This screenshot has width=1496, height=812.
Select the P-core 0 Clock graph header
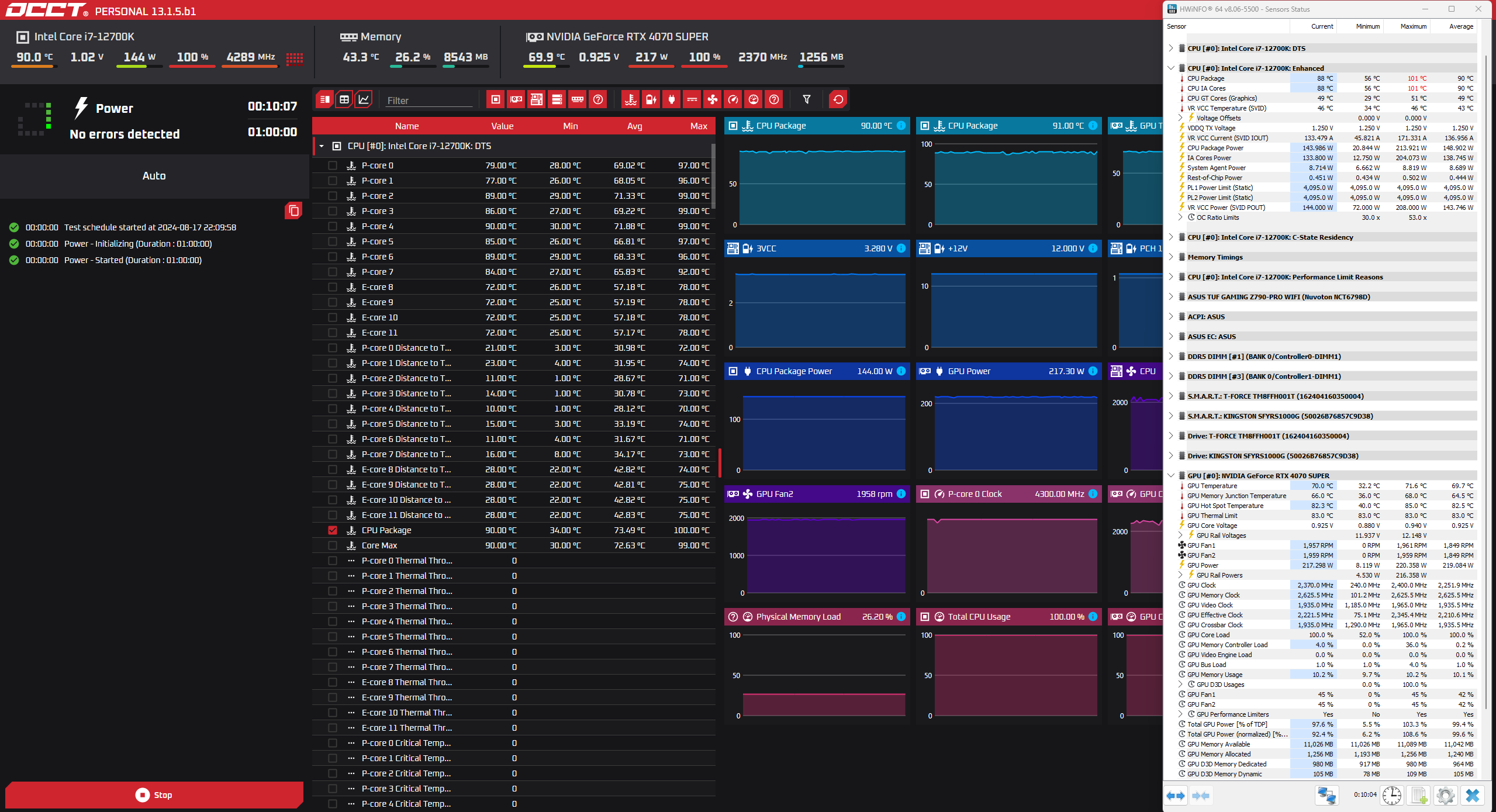pos(1008,494)
